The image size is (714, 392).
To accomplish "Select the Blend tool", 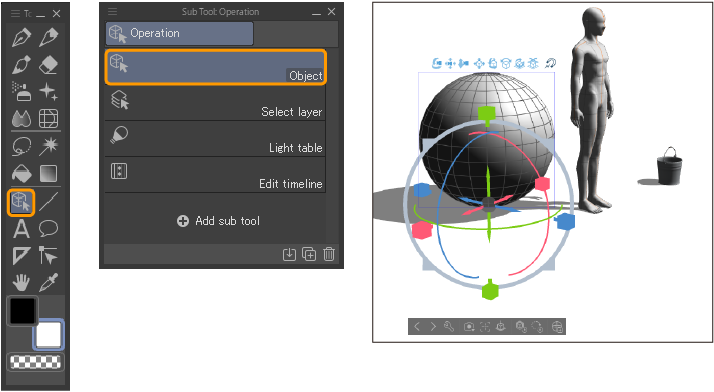I will tap(21, 119).
